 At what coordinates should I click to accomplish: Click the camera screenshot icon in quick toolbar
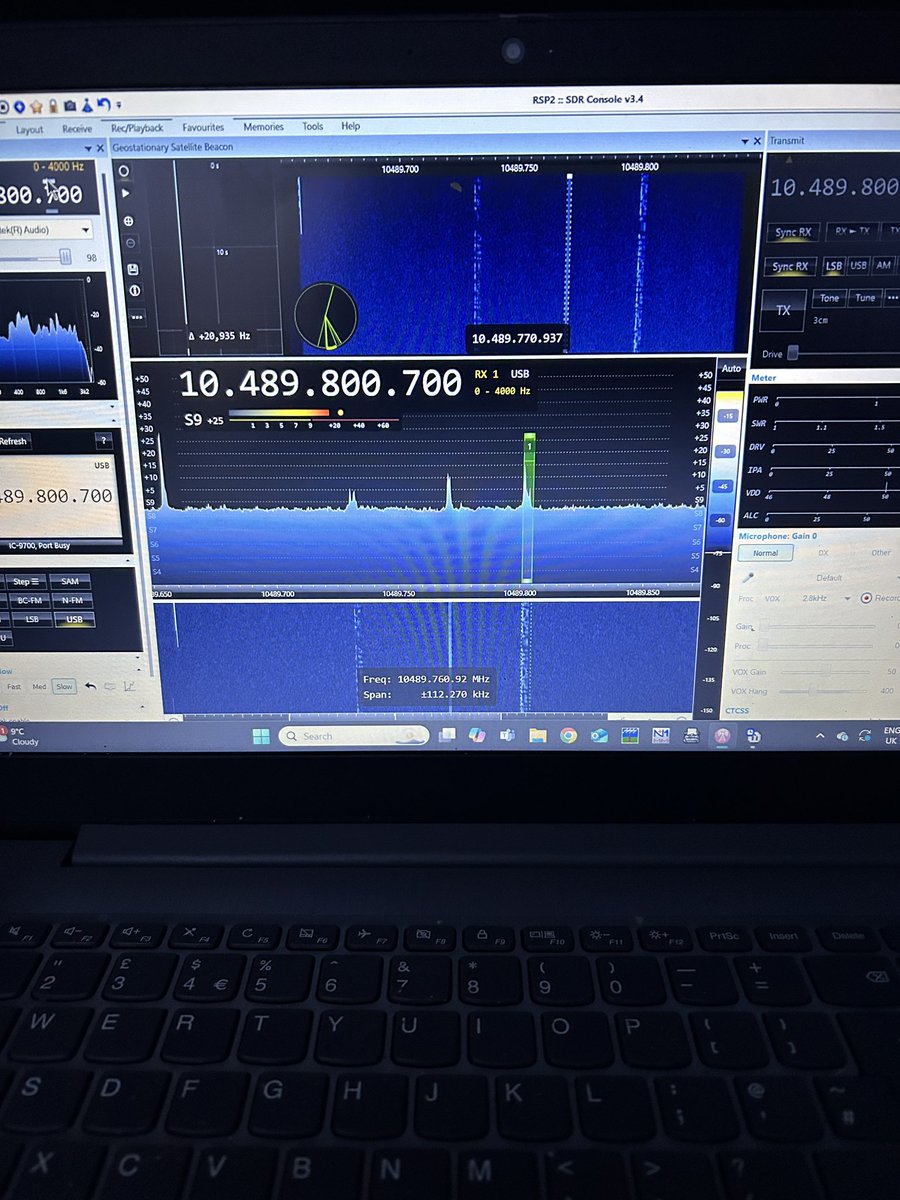70,106
